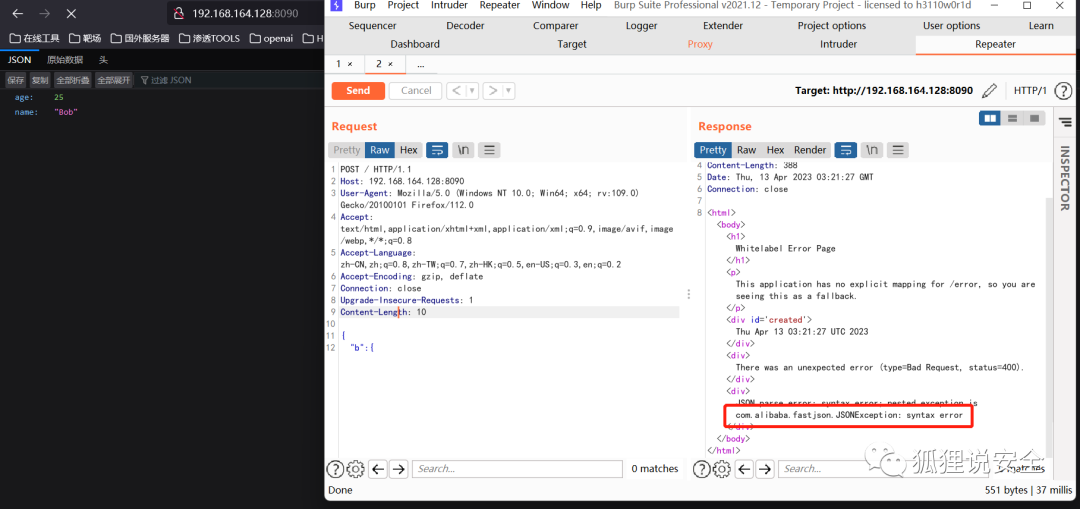Toggle non-printable characters in Response viewer

tap(872, 150)
